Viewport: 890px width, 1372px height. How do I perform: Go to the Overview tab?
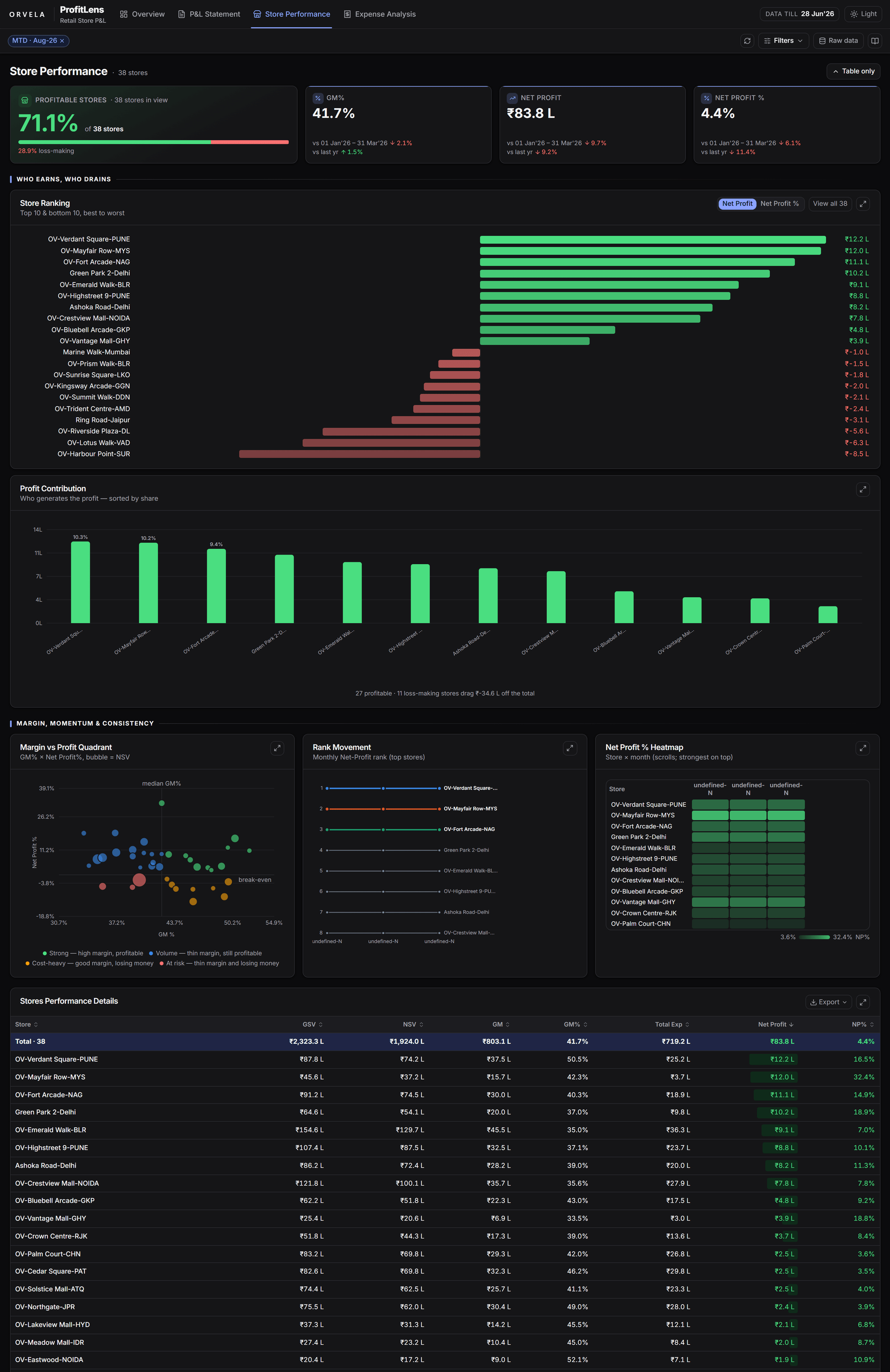click(x=142, y=14)
